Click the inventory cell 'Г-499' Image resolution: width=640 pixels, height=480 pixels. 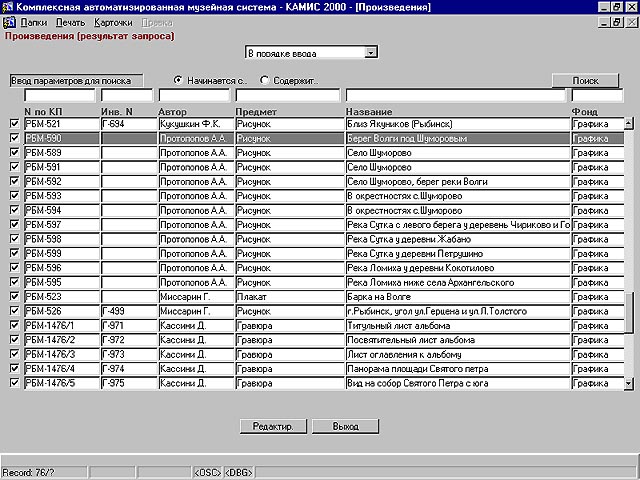129,311
